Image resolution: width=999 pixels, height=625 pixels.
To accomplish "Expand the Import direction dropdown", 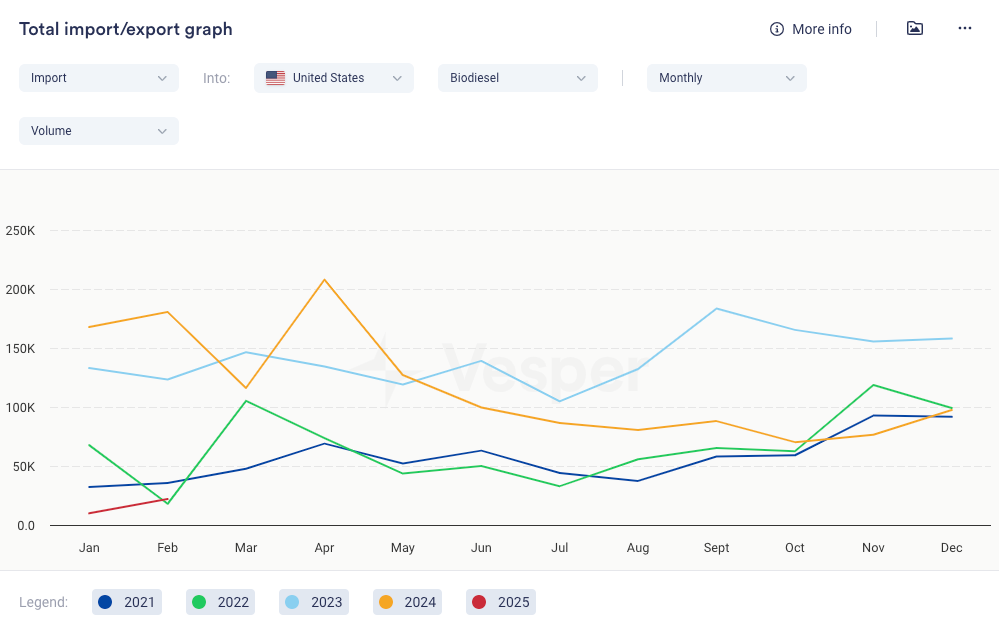I will point(98,78).
